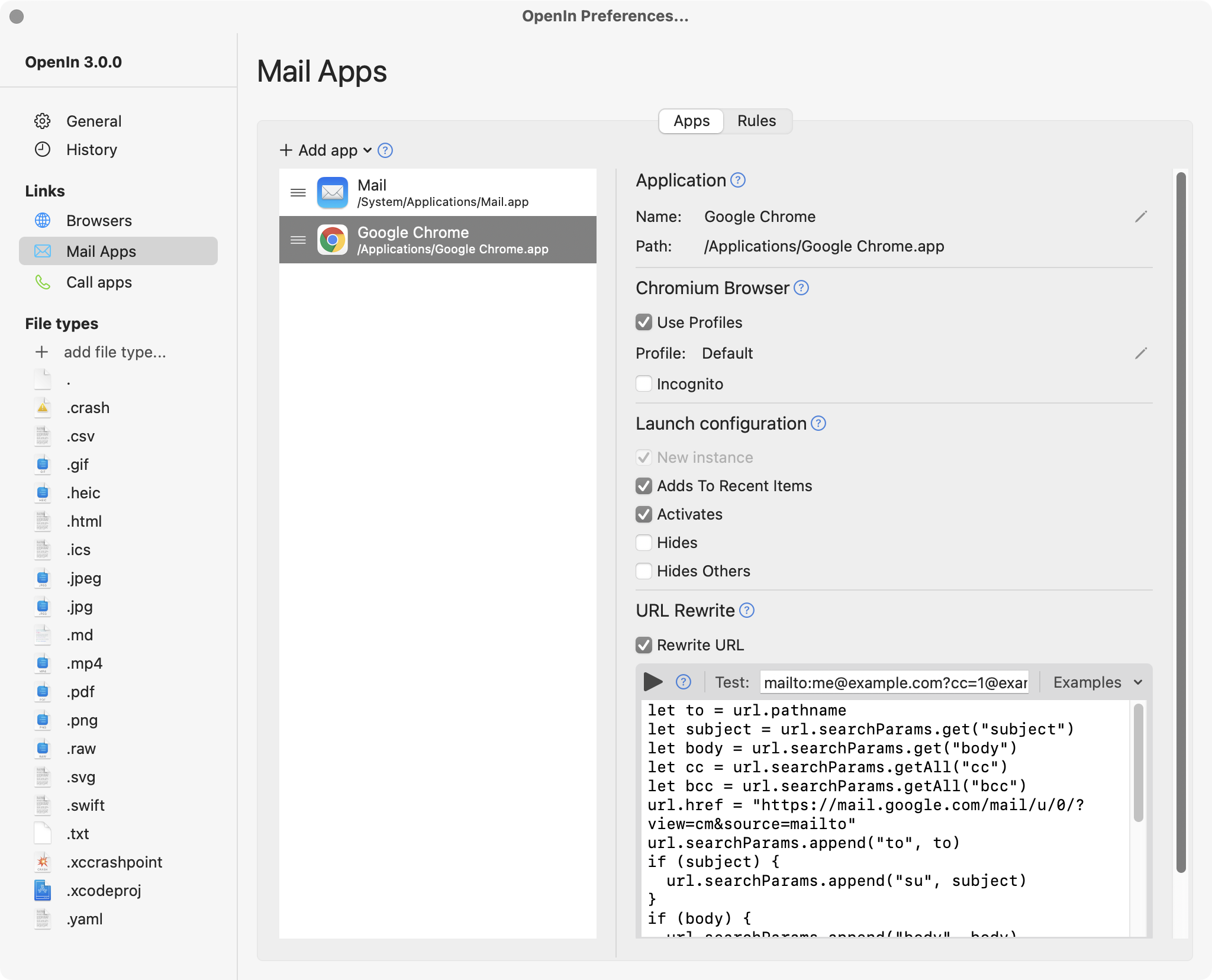The image size is (1212, 980).
Task: Open help beside the rewrite test play button
Action: pos(684,682)
